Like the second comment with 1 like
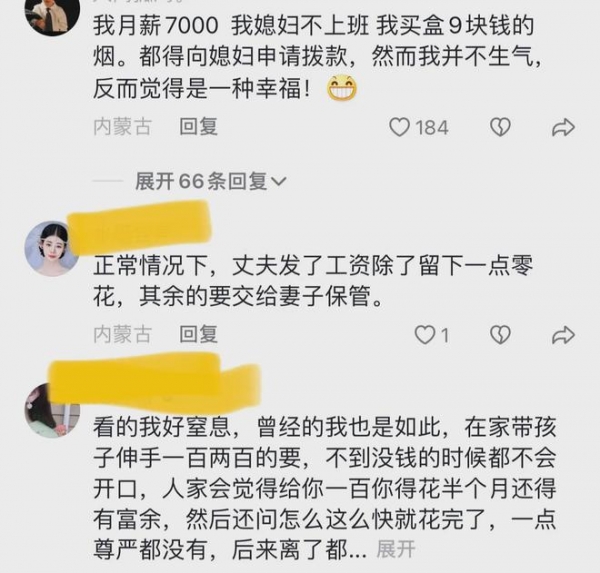This screenshot has height=573, width=600. click(x=425, y=335)
